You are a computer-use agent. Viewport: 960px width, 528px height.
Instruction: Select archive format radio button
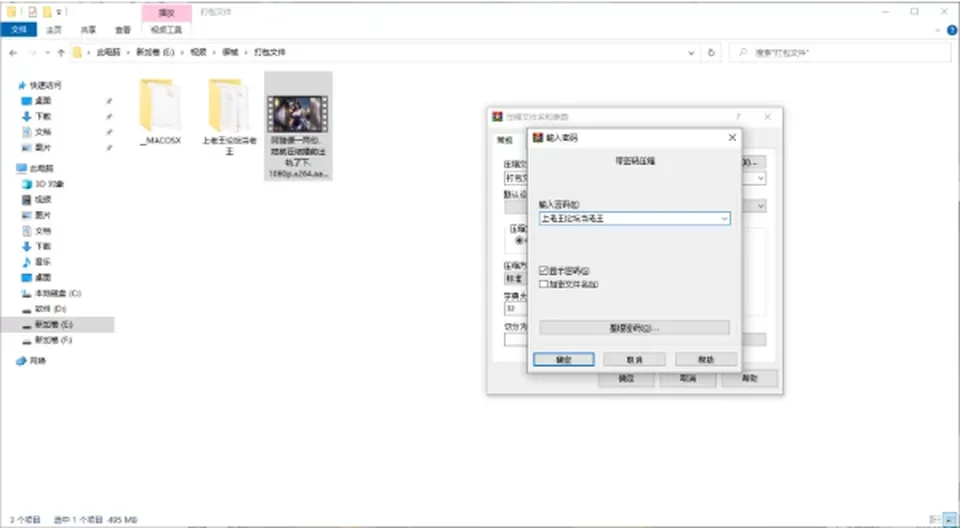click(520, 241)
